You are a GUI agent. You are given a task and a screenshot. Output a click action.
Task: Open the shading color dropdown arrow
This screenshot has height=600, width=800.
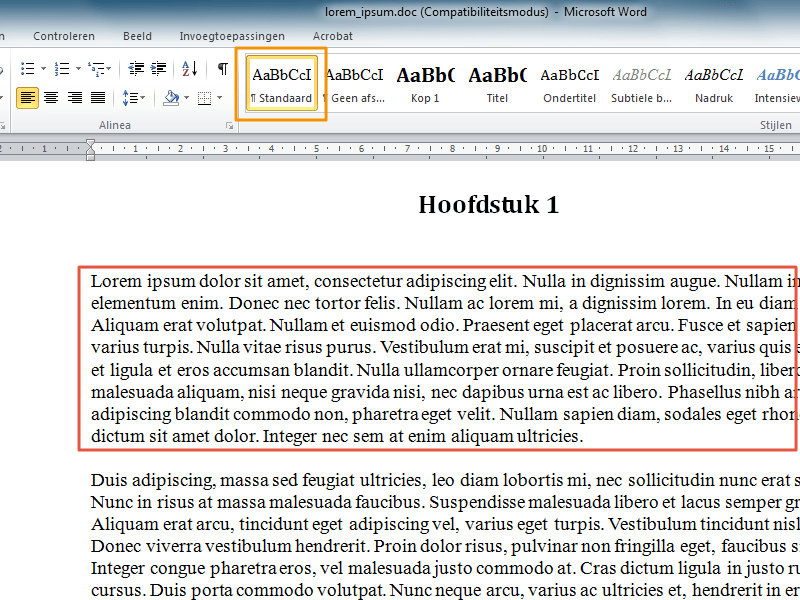tap(186, 97)
